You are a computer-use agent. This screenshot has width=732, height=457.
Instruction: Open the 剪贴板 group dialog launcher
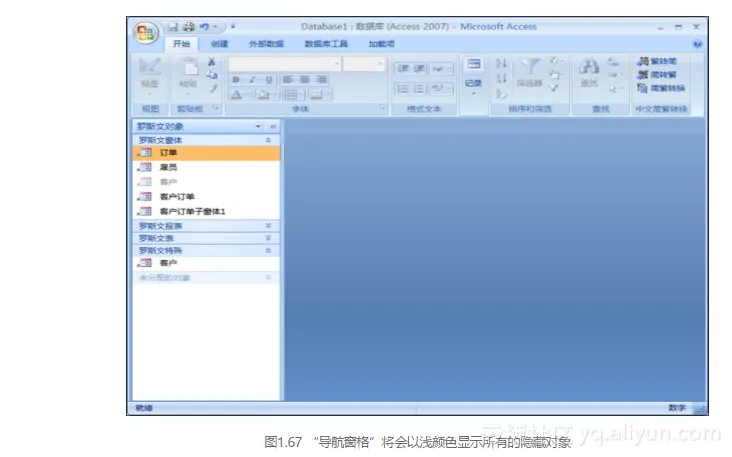215,108
